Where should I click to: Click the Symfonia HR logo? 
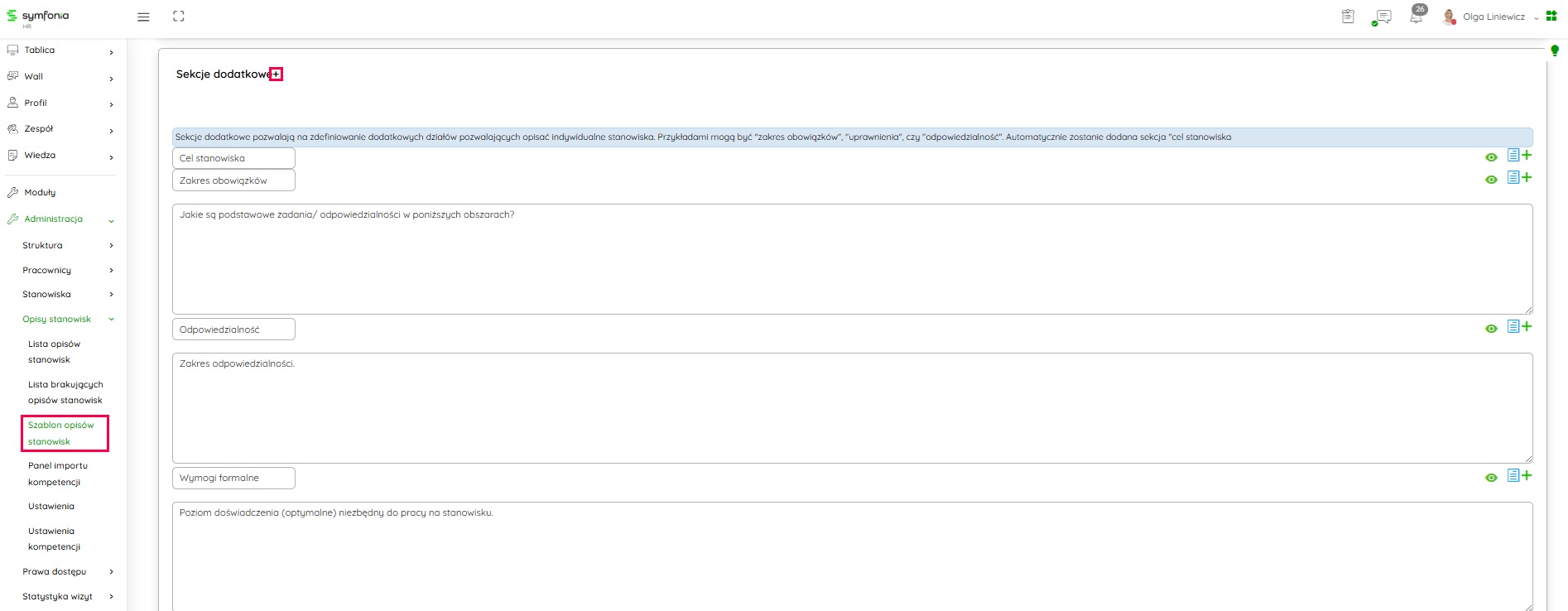click(x=38, y=17)
